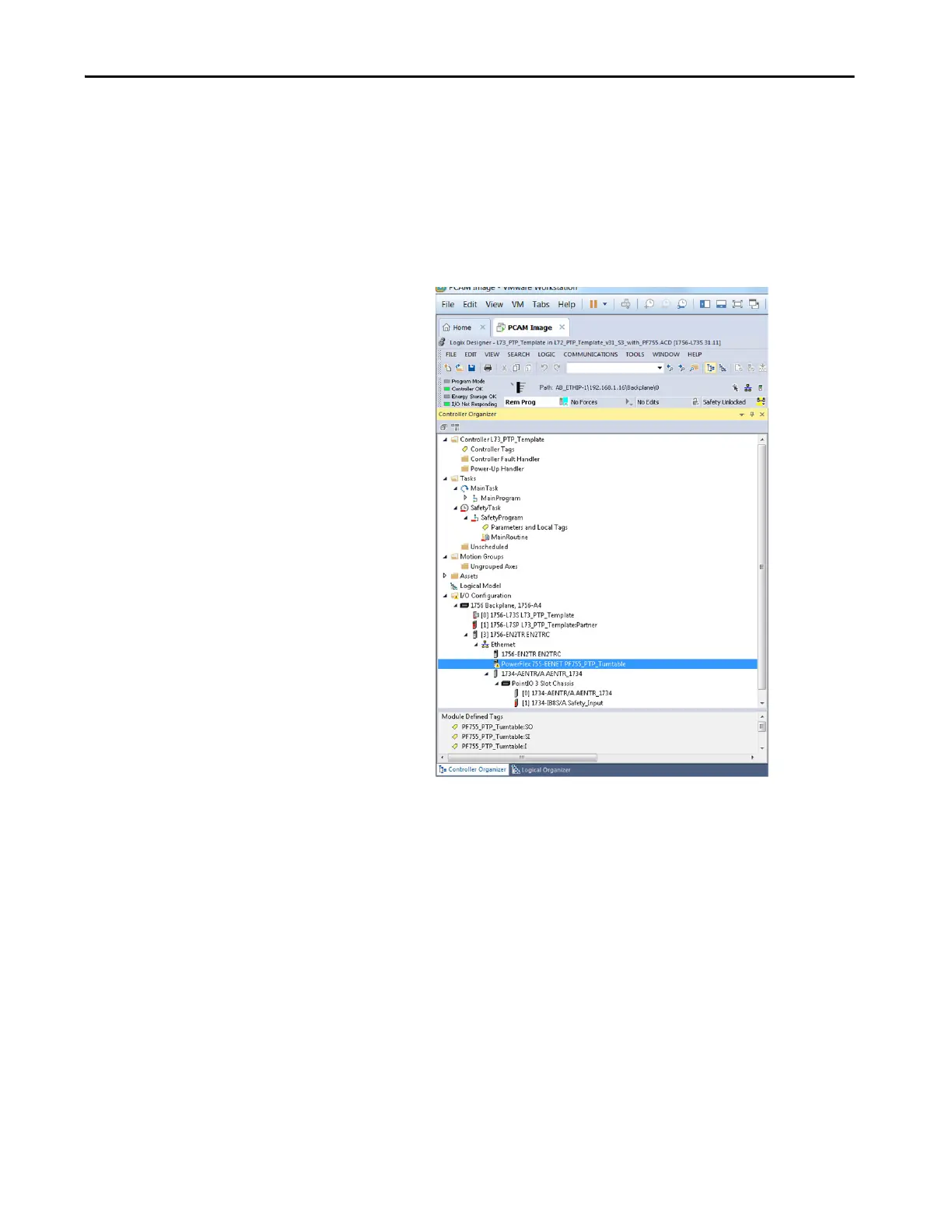Save the project with the floppy icon
The height and width of the screenshot is (1232, 952).
(x=471, y=368)
